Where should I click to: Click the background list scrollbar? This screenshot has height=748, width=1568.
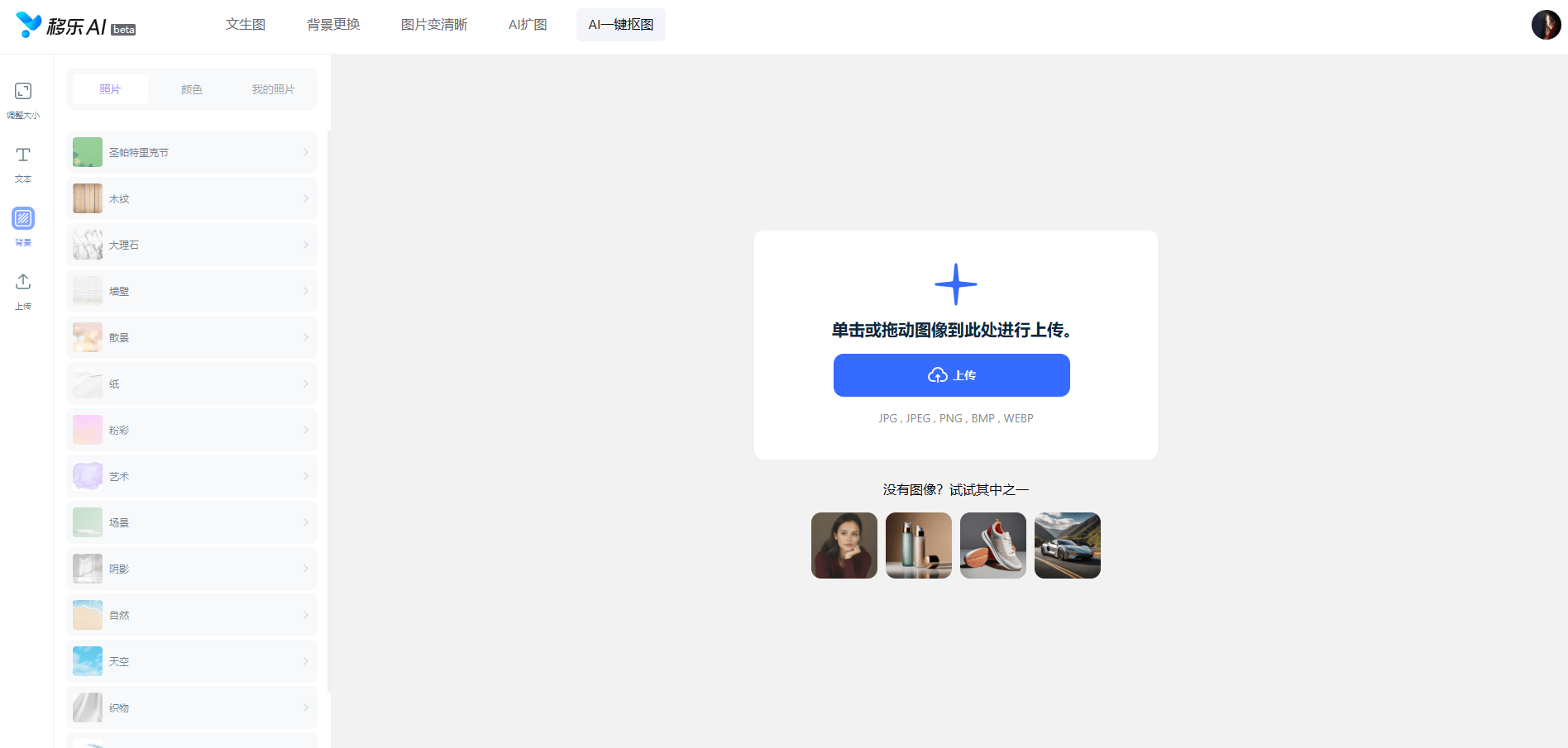[329, 411]
